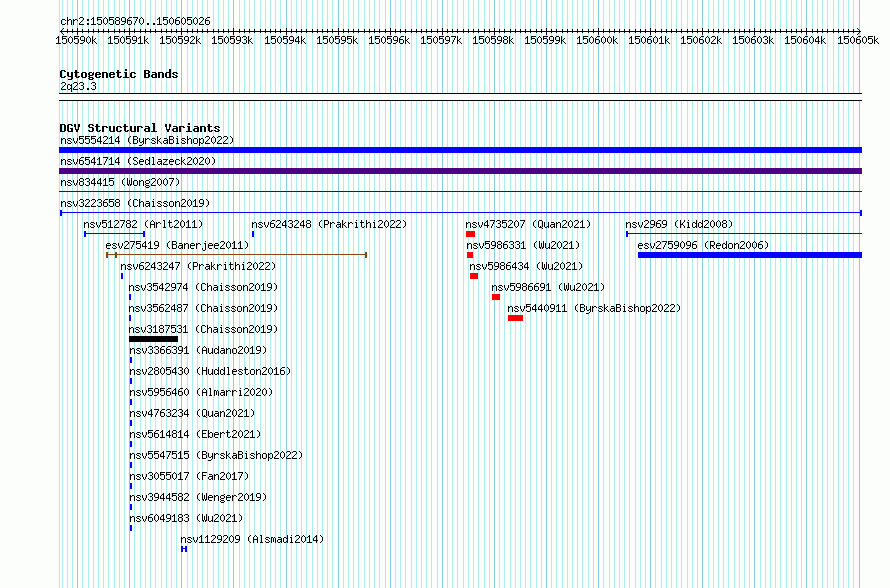Open the nsv3944582 (Wenger2019) label
This screenshot has height=588, width=890.
(198, 497)
